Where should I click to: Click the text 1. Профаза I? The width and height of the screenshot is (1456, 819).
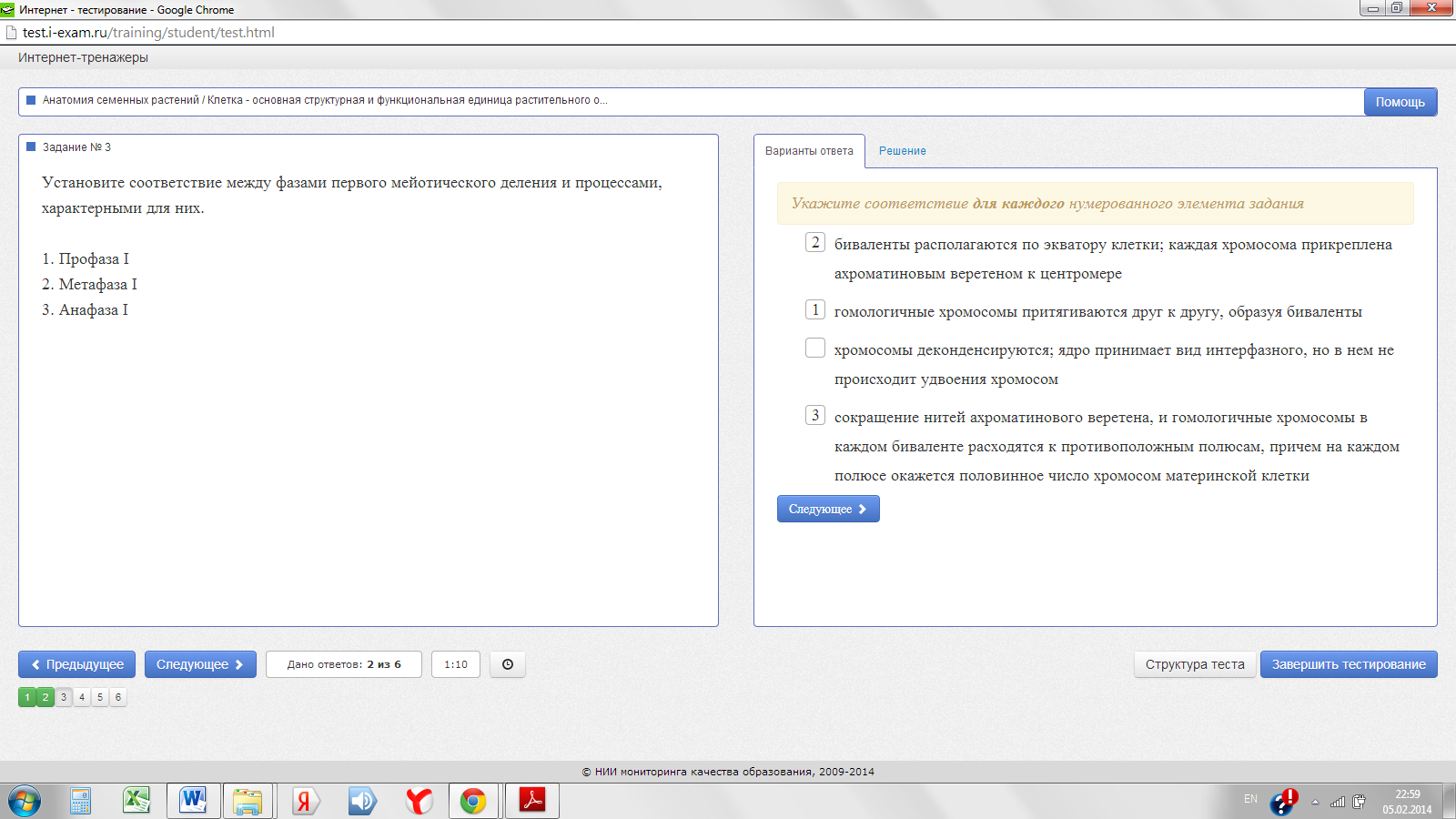86,259
